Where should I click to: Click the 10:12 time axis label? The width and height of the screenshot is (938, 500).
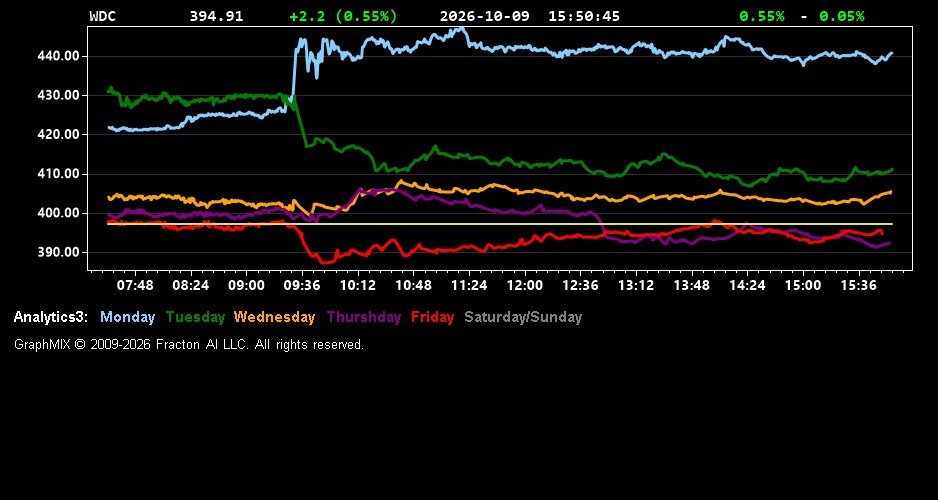(358, 285)
